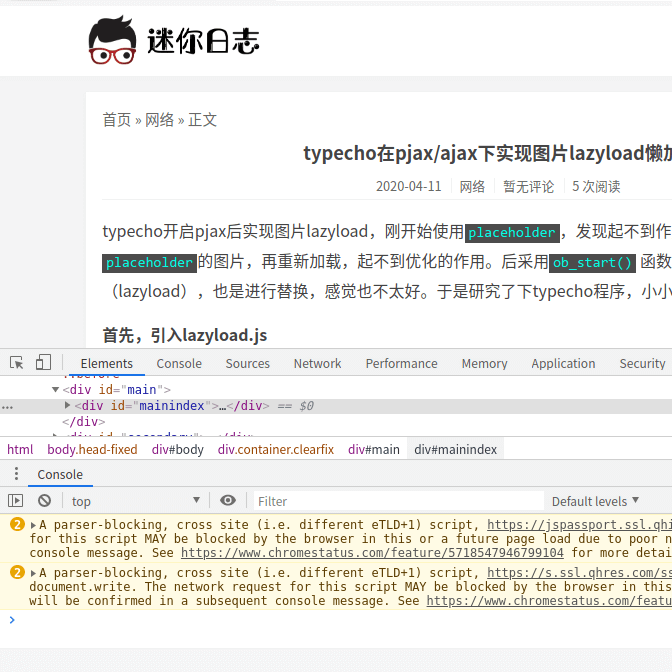The height and width of the screenshot is (672, 672).
Task: Open 网络 category in breadcrumb
Action: pos(159,120)
